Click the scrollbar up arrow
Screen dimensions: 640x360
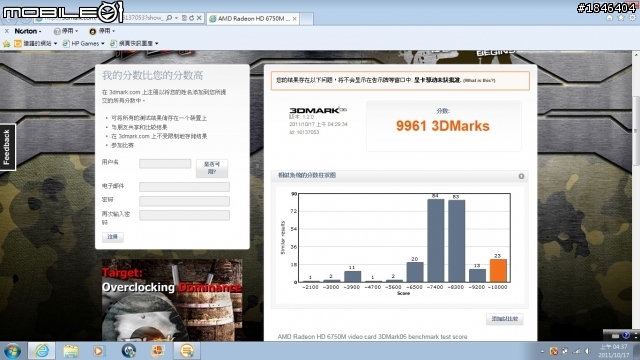(x=636, y=54)
